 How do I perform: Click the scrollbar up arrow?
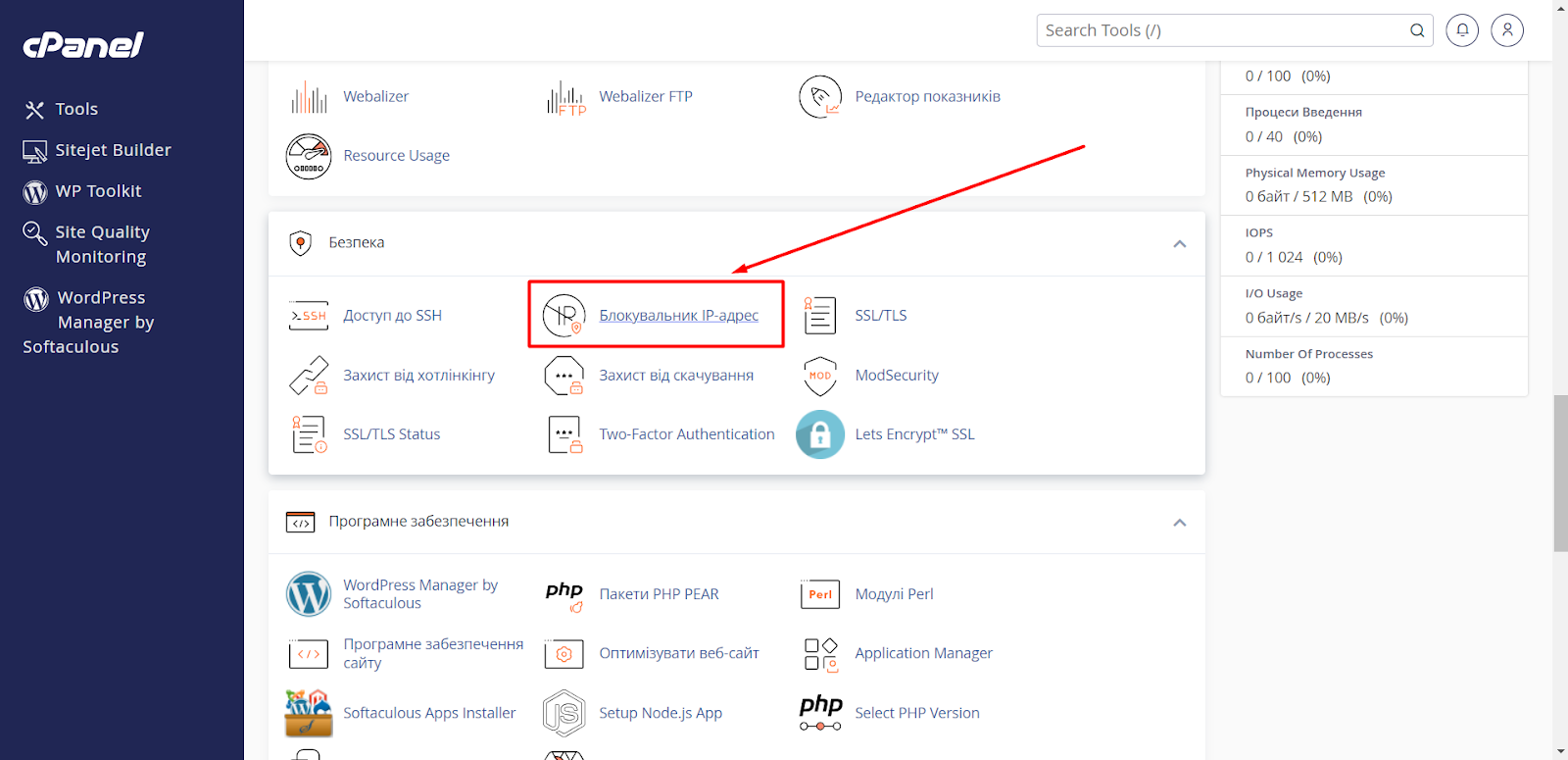point(1560,6)
